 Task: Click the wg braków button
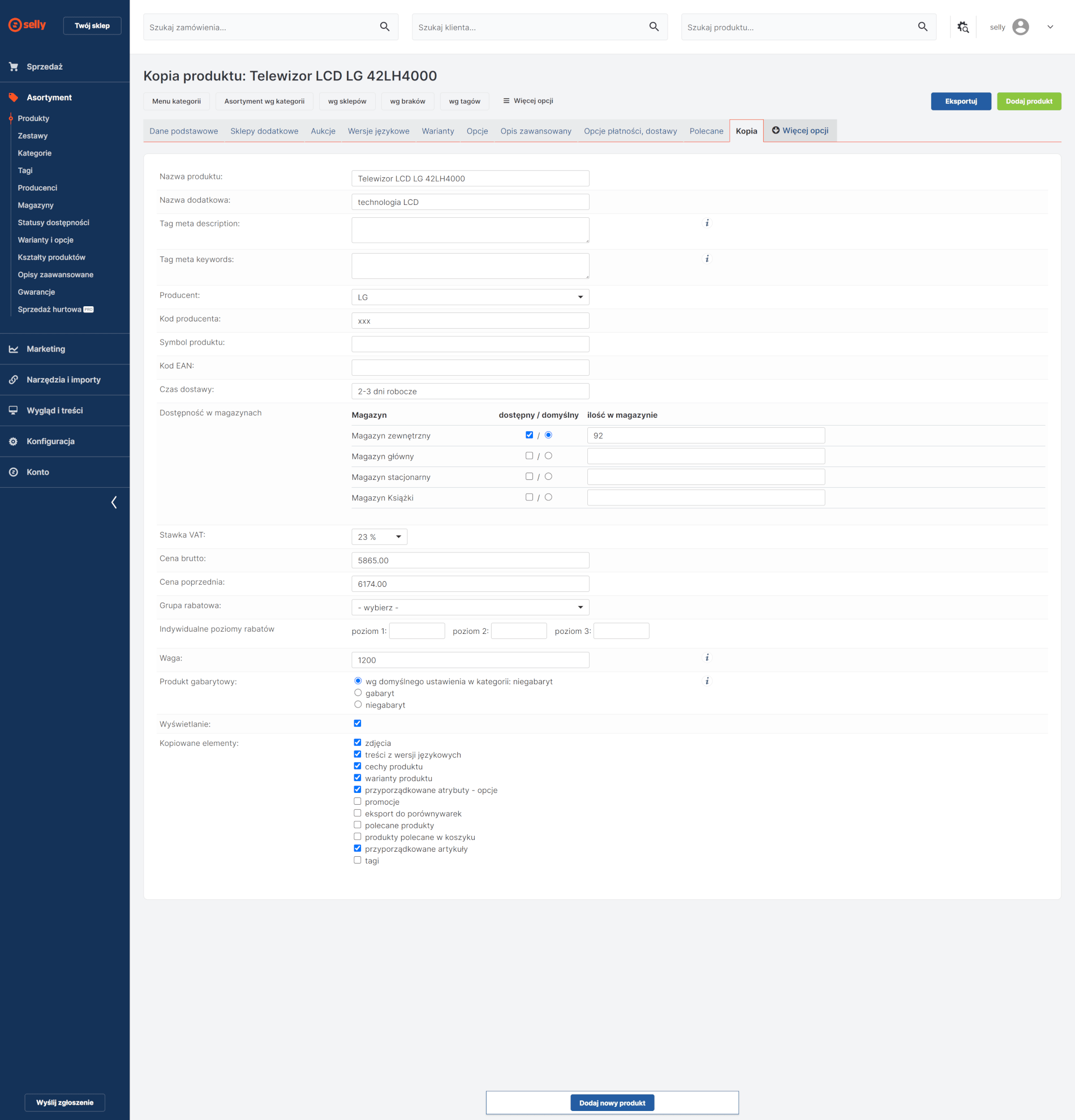tap(408, 101)
